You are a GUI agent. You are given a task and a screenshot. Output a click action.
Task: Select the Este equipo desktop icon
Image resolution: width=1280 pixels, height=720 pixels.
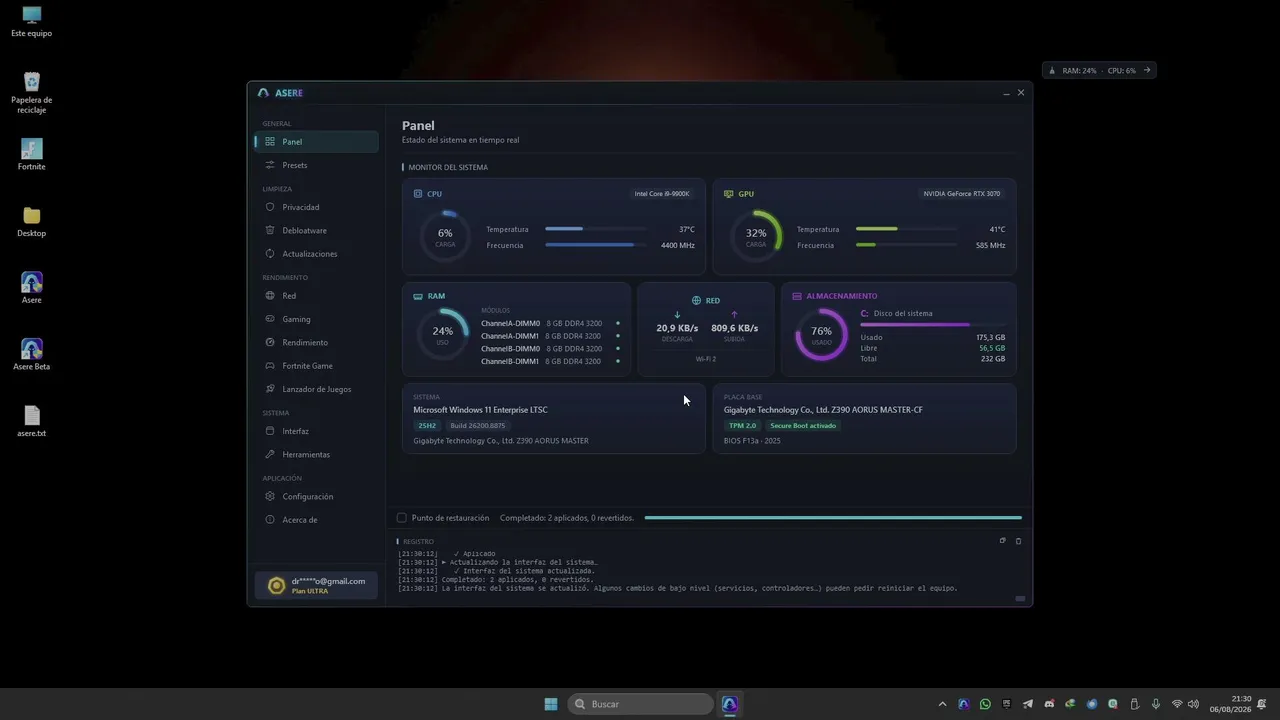(32, 22)
